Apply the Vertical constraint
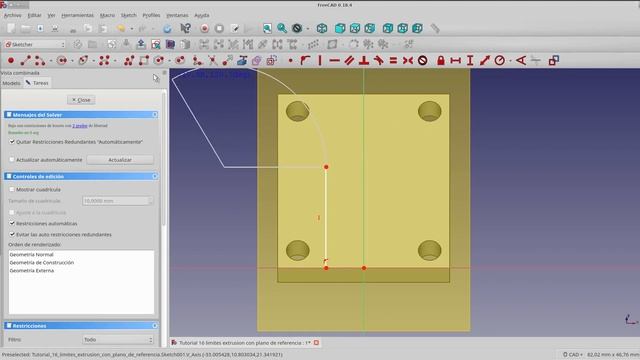640x360 pixels. (x=320, y=61)
